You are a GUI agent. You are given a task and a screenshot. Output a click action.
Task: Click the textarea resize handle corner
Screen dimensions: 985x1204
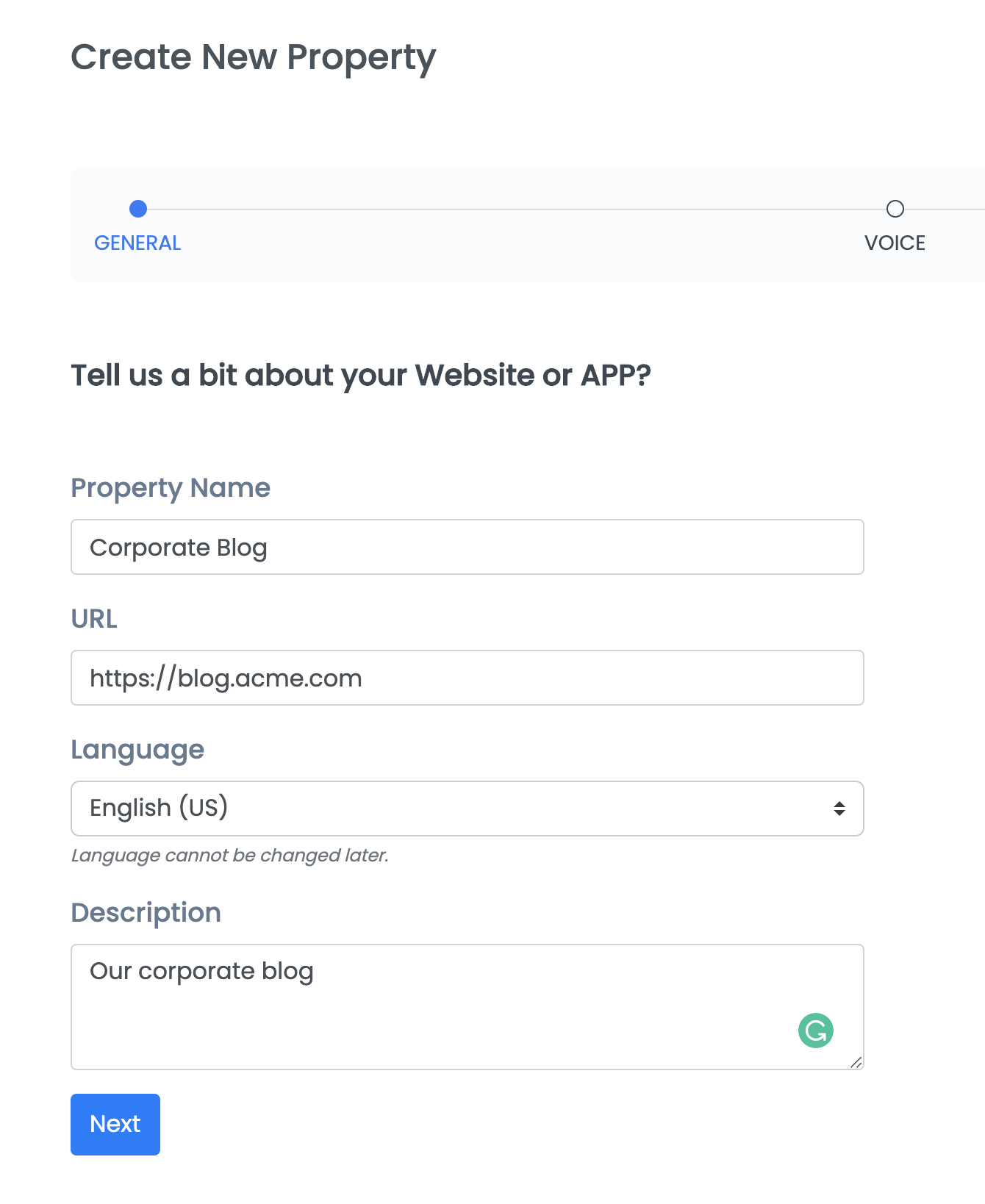(856, 1061)
